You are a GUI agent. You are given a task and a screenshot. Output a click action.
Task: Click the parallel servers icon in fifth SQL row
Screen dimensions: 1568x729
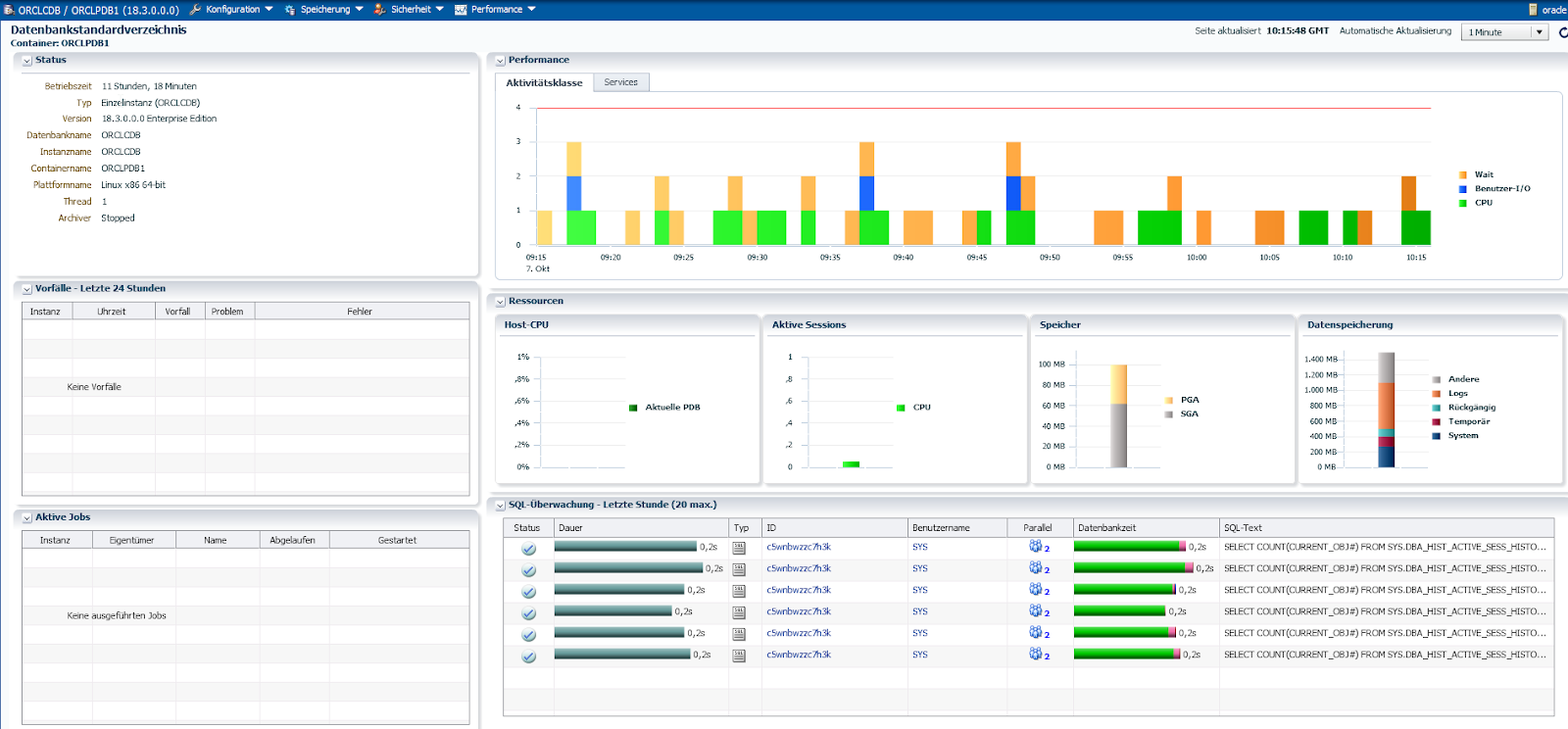click(1036, 633)
